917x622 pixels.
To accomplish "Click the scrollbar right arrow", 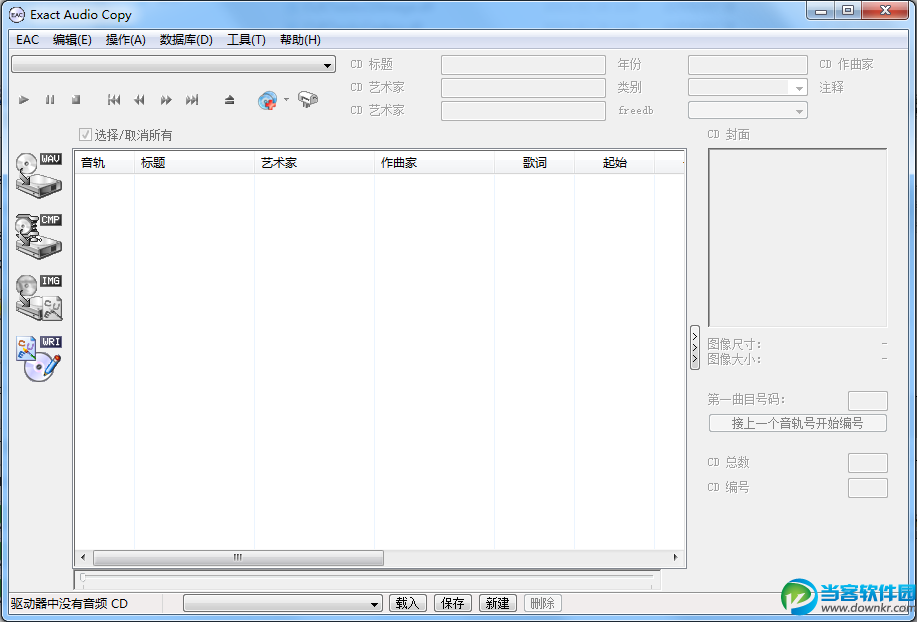I will click(676, 558).
